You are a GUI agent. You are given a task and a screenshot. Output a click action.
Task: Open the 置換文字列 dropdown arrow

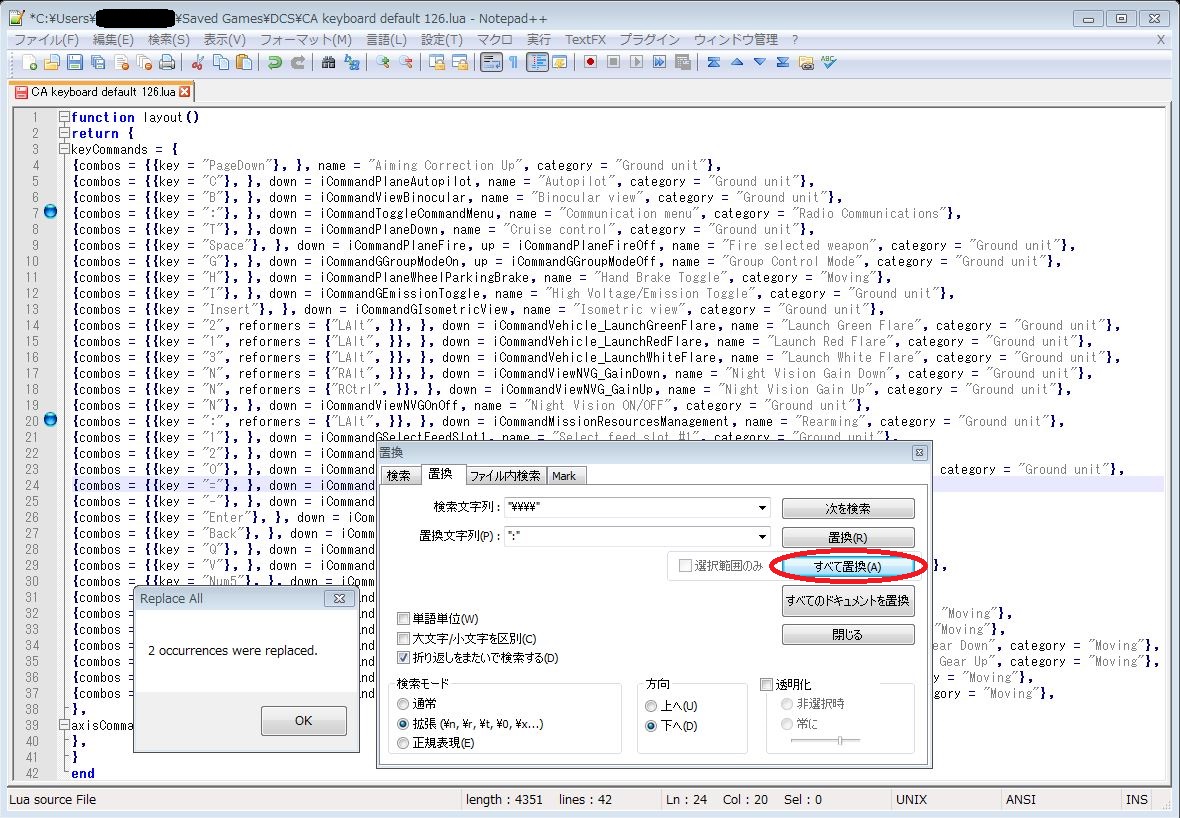click(x=763, y=537)
